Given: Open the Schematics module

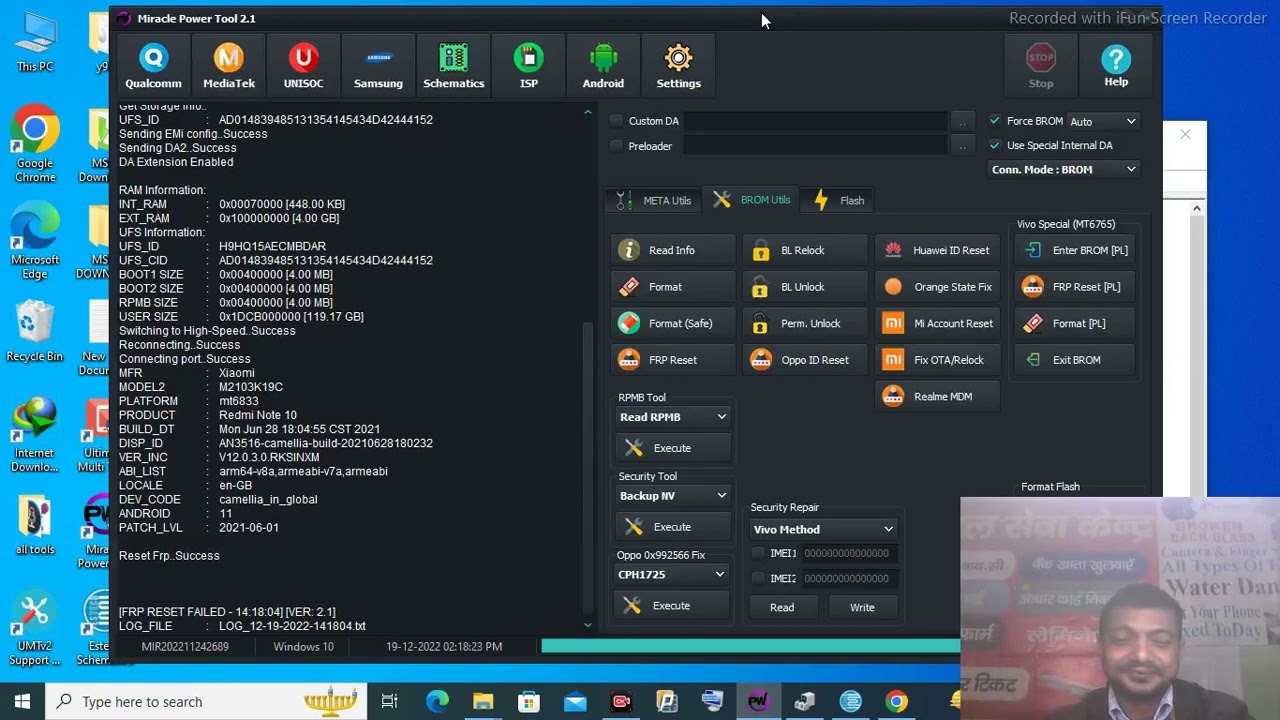Looking at the screenshot, I should (453, 66).
